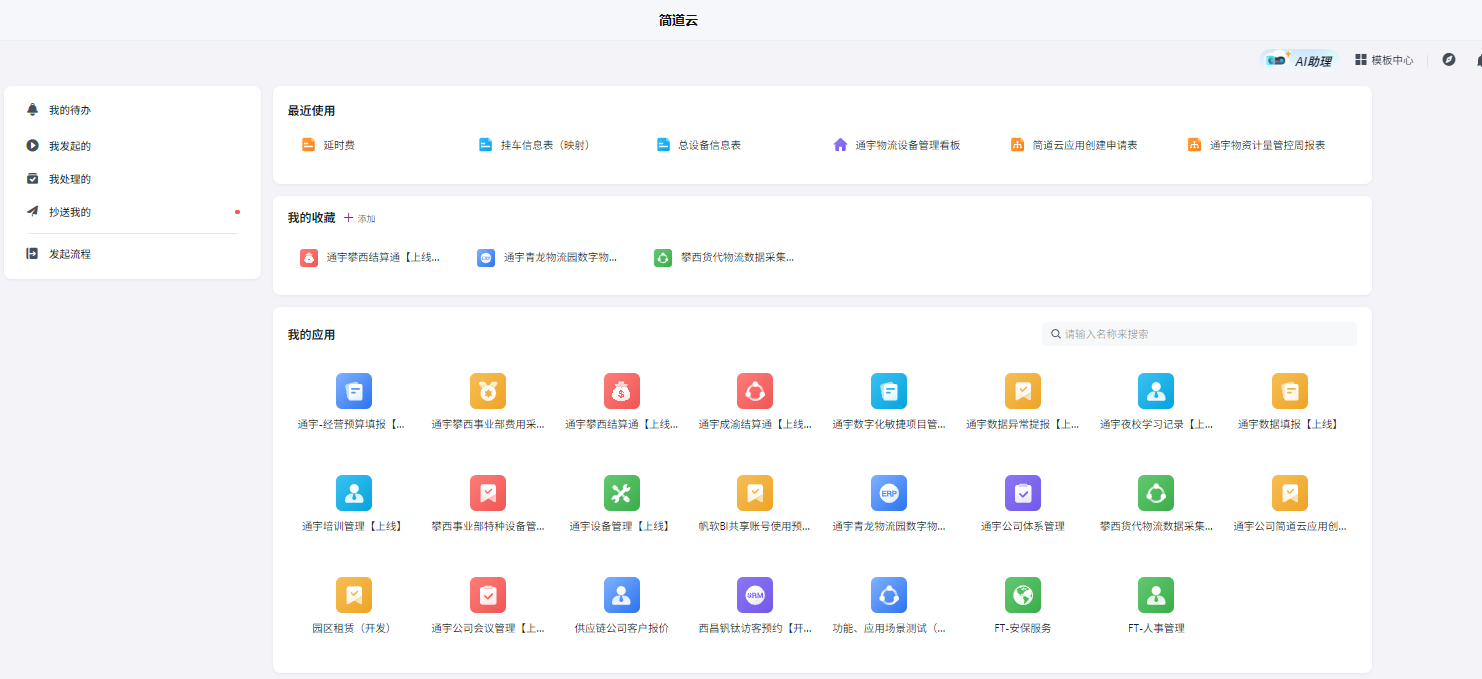1482x679 pixels.
Task: Open recent item 总设备信息表
Action: (699, 145)
